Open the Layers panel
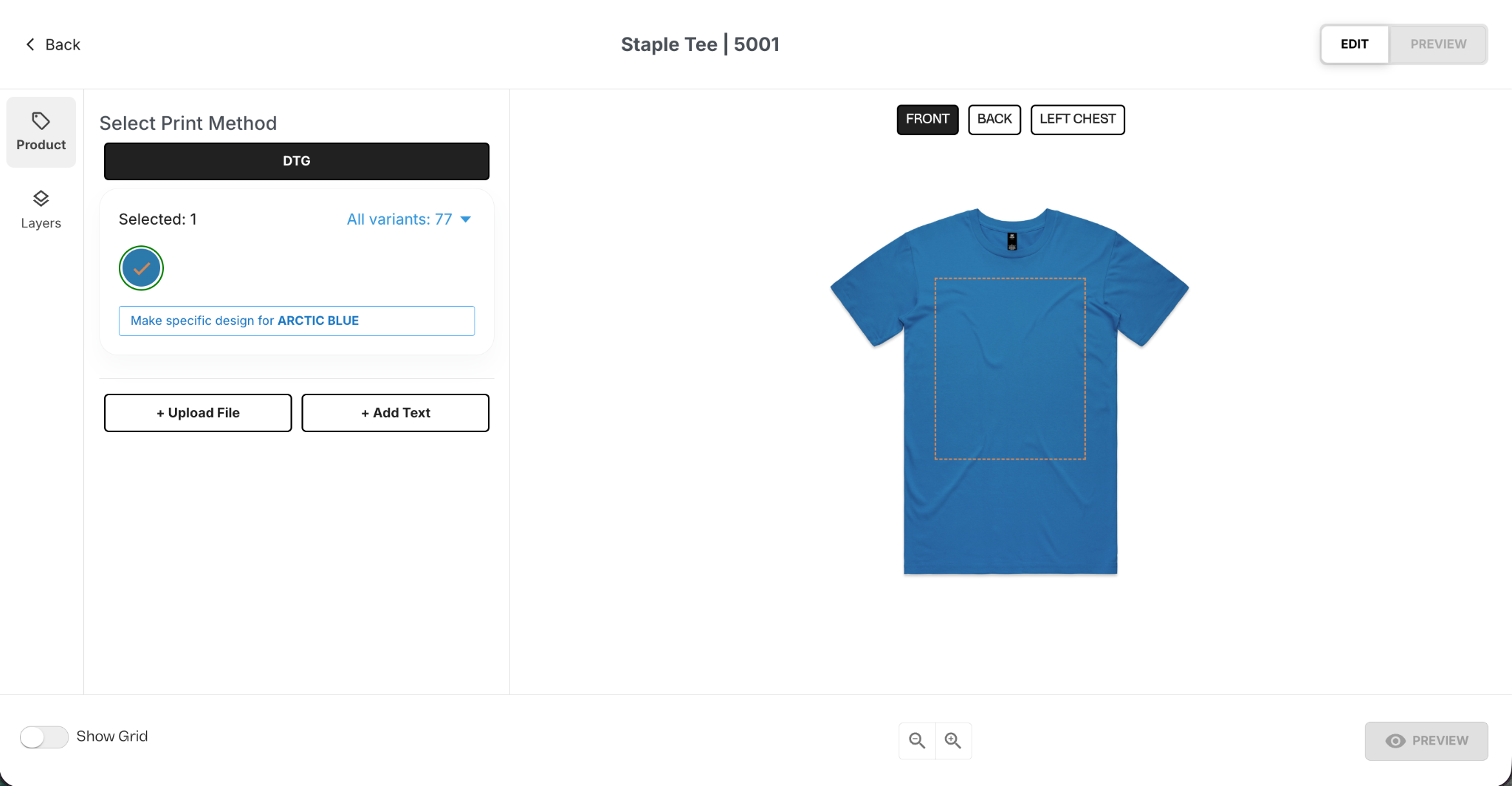The width and height of the screenshot is (1512, 786). point(41,210)
